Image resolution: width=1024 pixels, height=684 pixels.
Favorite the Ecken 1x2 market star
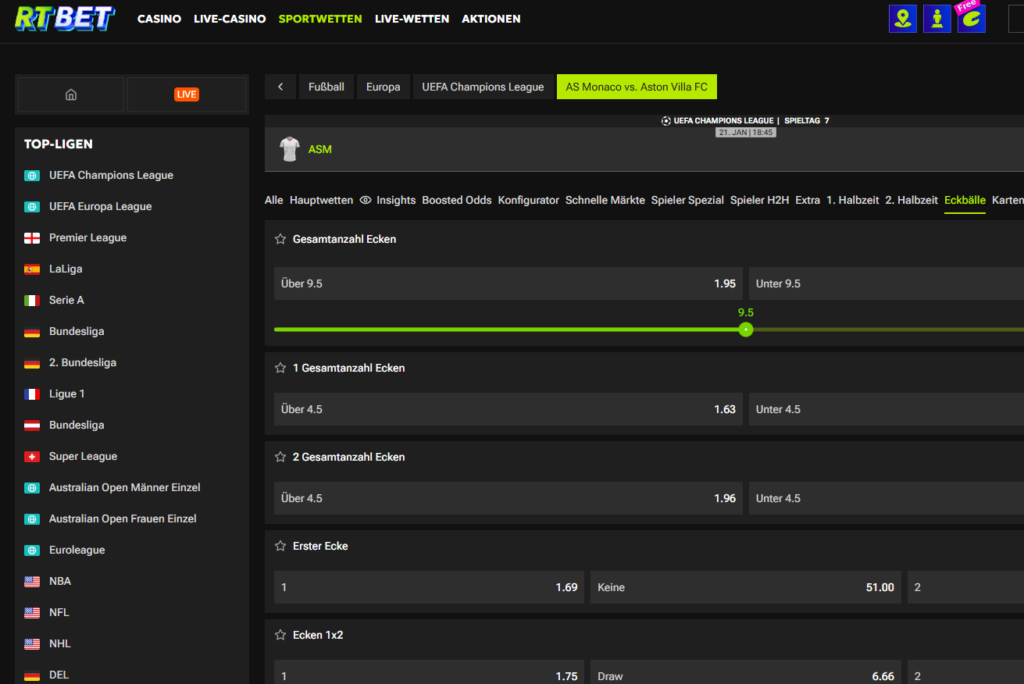[x=280, y=634]
